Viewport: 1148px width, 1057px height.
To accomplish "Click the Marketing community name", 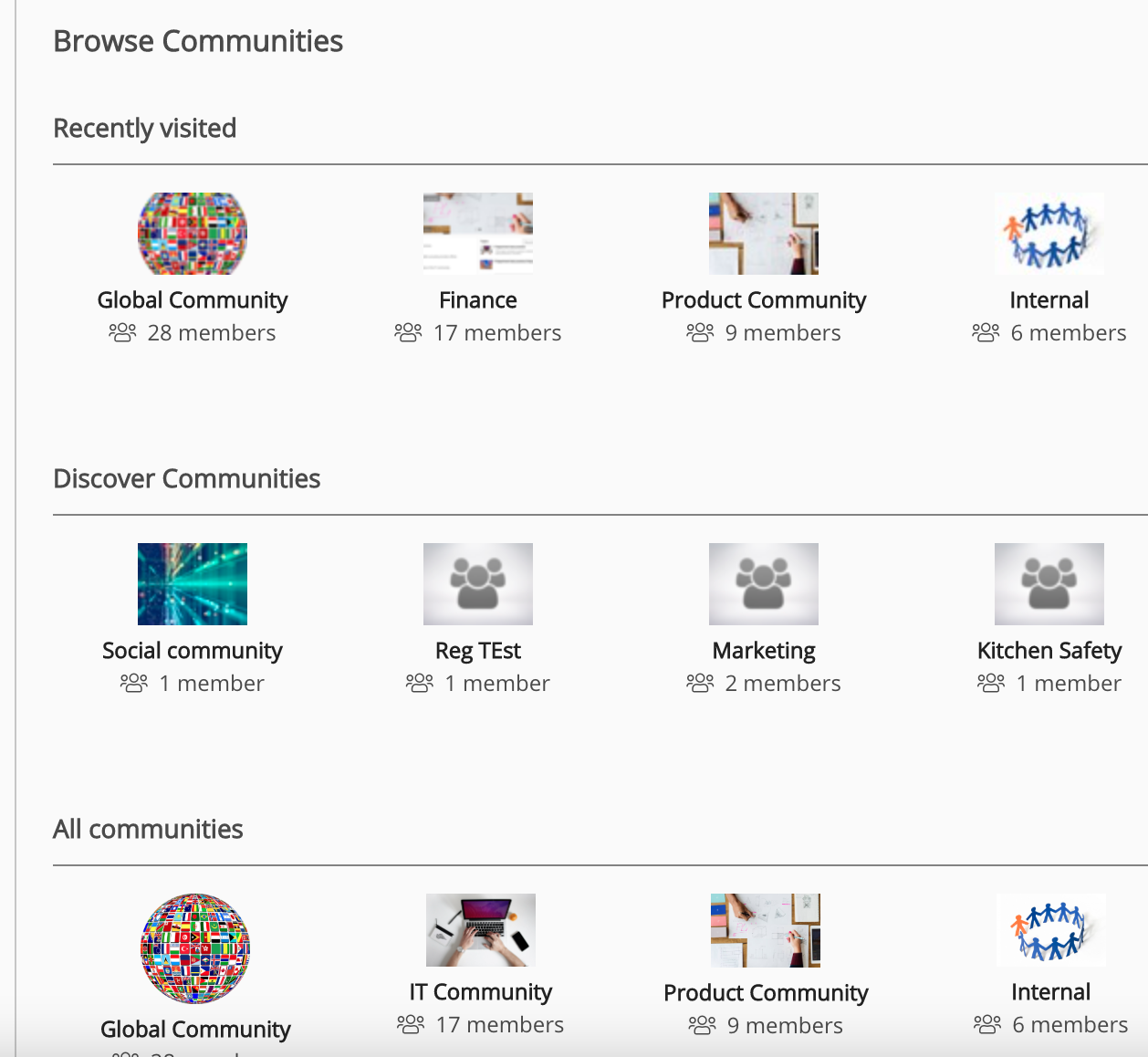I will pos(764,651).
